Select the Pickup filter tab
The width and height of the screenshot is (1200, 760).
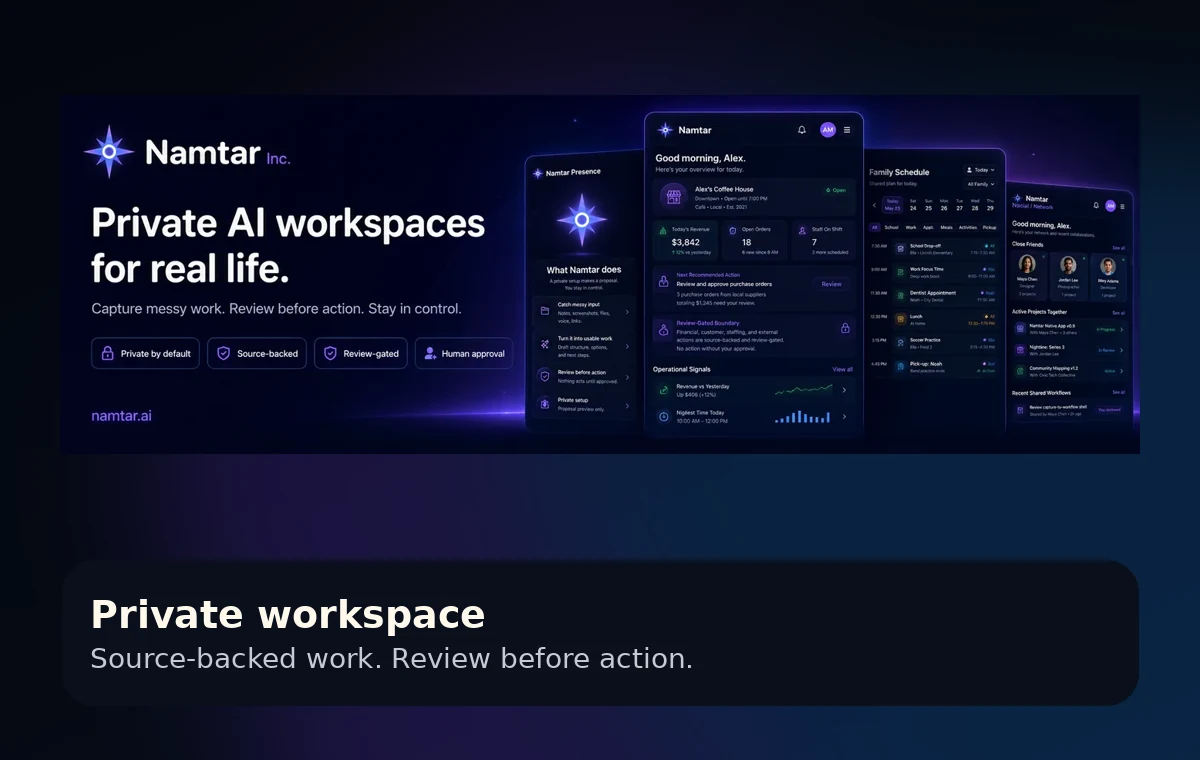coord(989,227)
